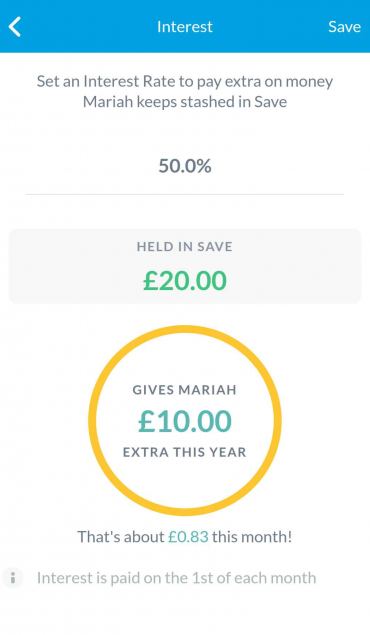Tap "Mariah keeps stashed in Save" text
Image resolution: width=370 pixels, height=635 pixels.
(185, 102)
